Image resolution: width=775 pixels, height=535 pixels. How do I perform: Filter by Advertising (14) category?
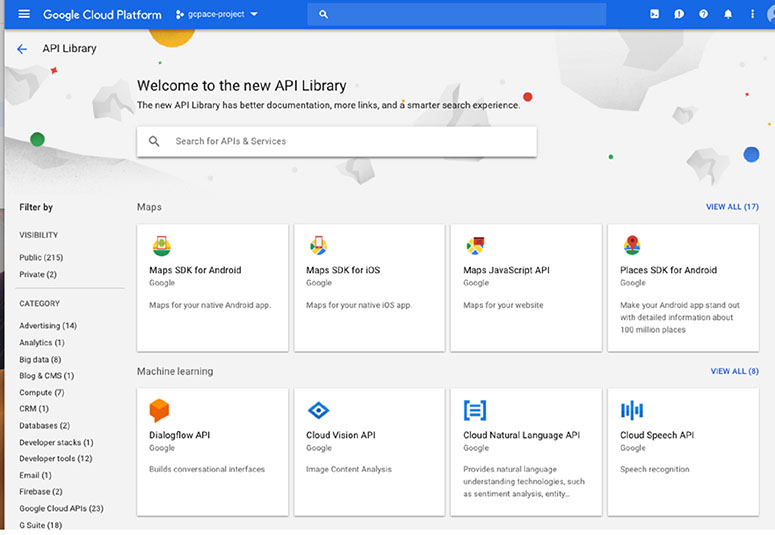tap(48, 325)
